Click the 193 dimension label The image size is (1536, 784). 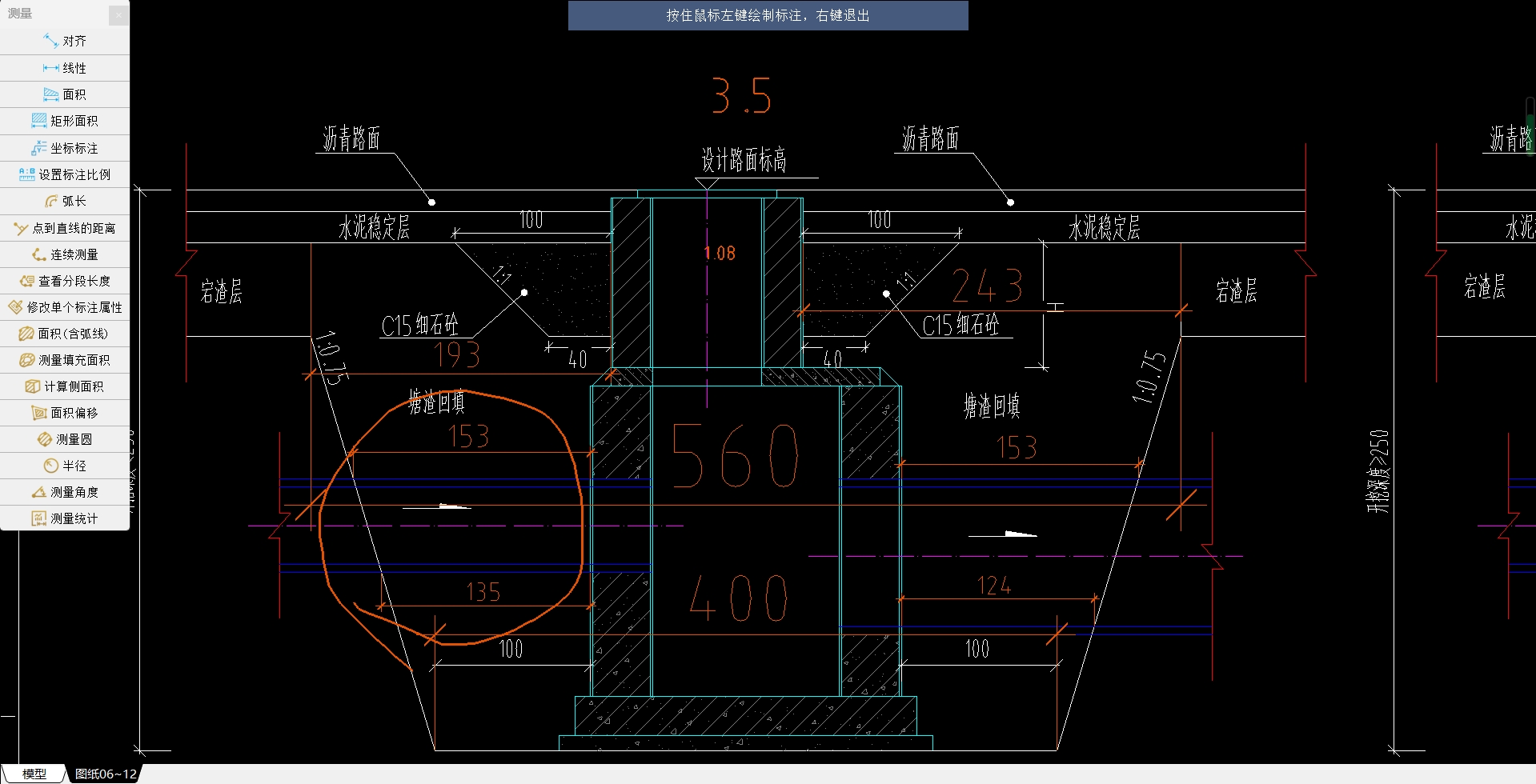[x=456, y=354]
